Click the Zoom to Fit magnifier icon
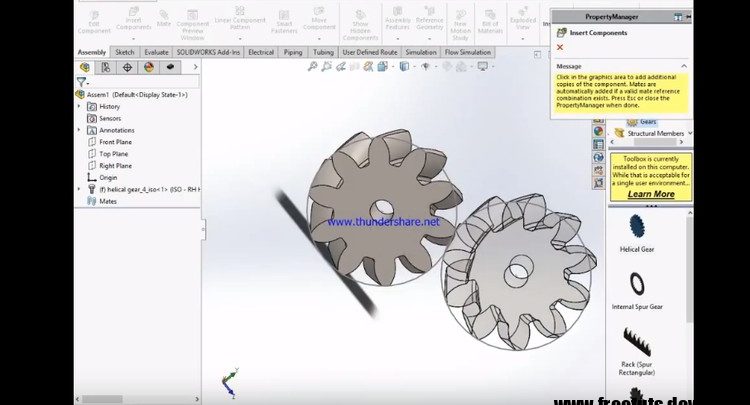750x405 pixels. click(312, 66)
